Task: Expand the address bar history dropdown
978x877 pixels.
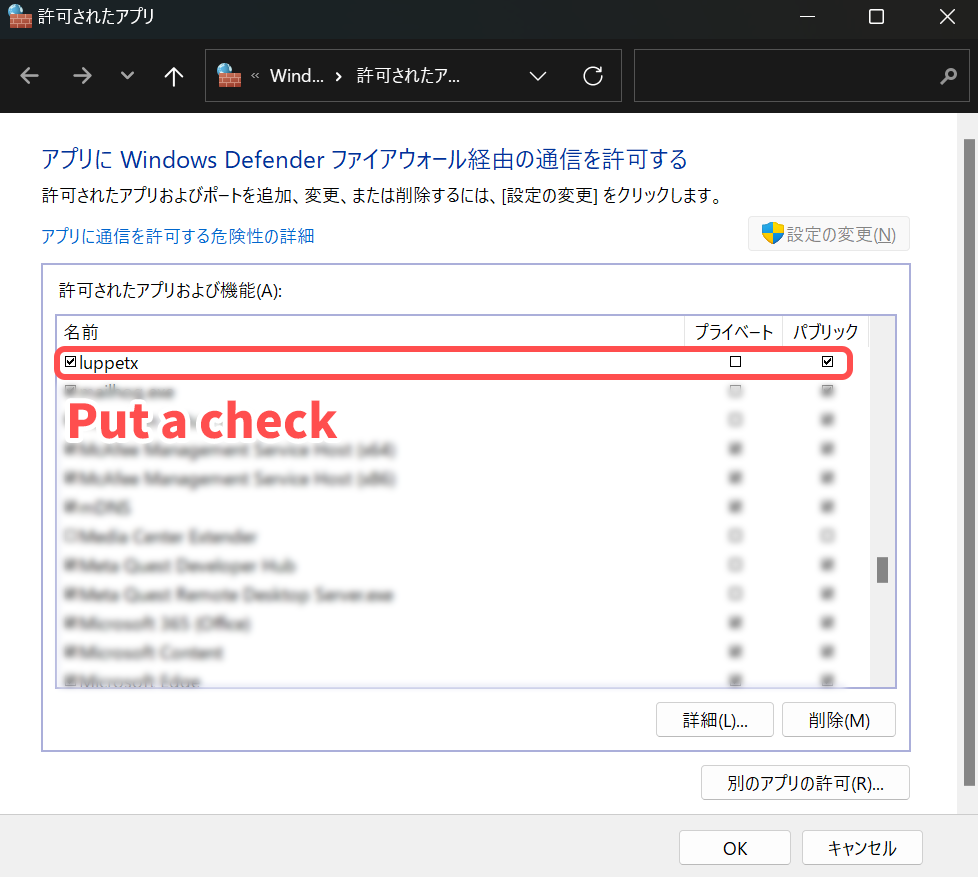Action: click(538, 76)
